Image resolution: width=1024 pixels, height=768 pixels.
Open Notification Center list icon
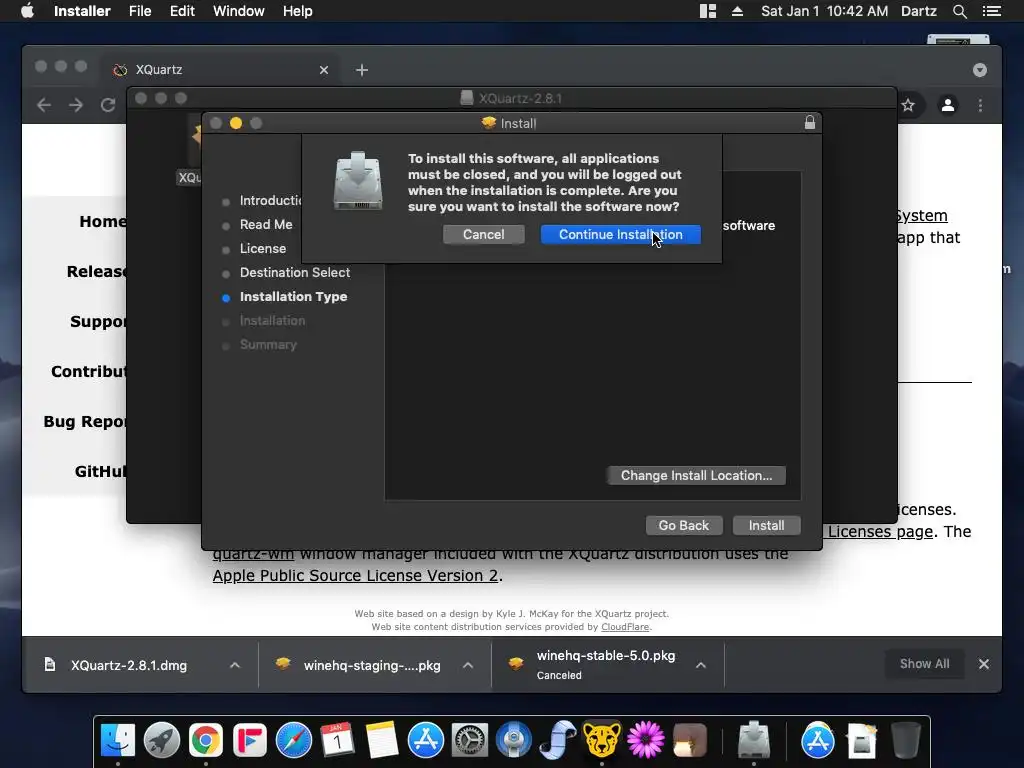pos(992,11)
